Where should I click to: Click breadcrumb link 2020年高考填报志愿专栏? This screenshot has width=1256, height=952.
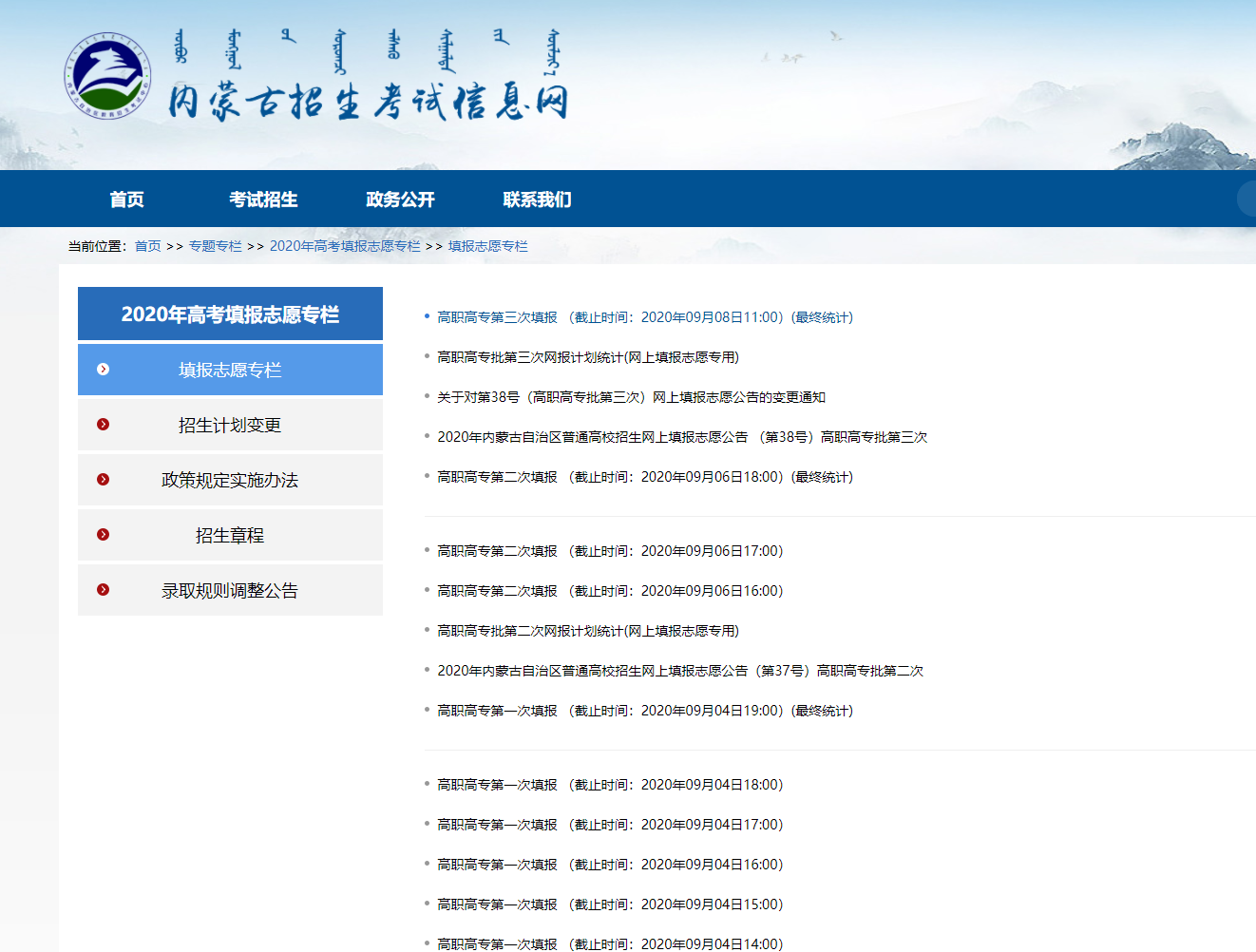point(345,245)
